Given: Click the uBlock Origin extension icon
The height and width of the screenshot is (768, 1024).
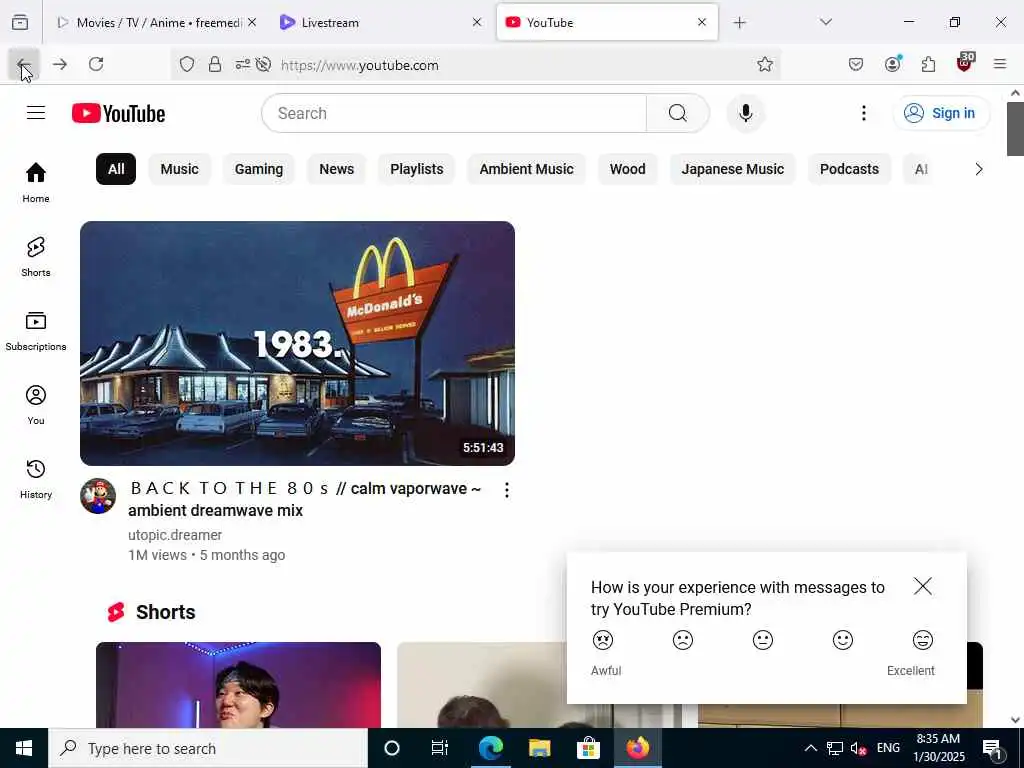Looking at the screenshot, I should pos(965,63).
